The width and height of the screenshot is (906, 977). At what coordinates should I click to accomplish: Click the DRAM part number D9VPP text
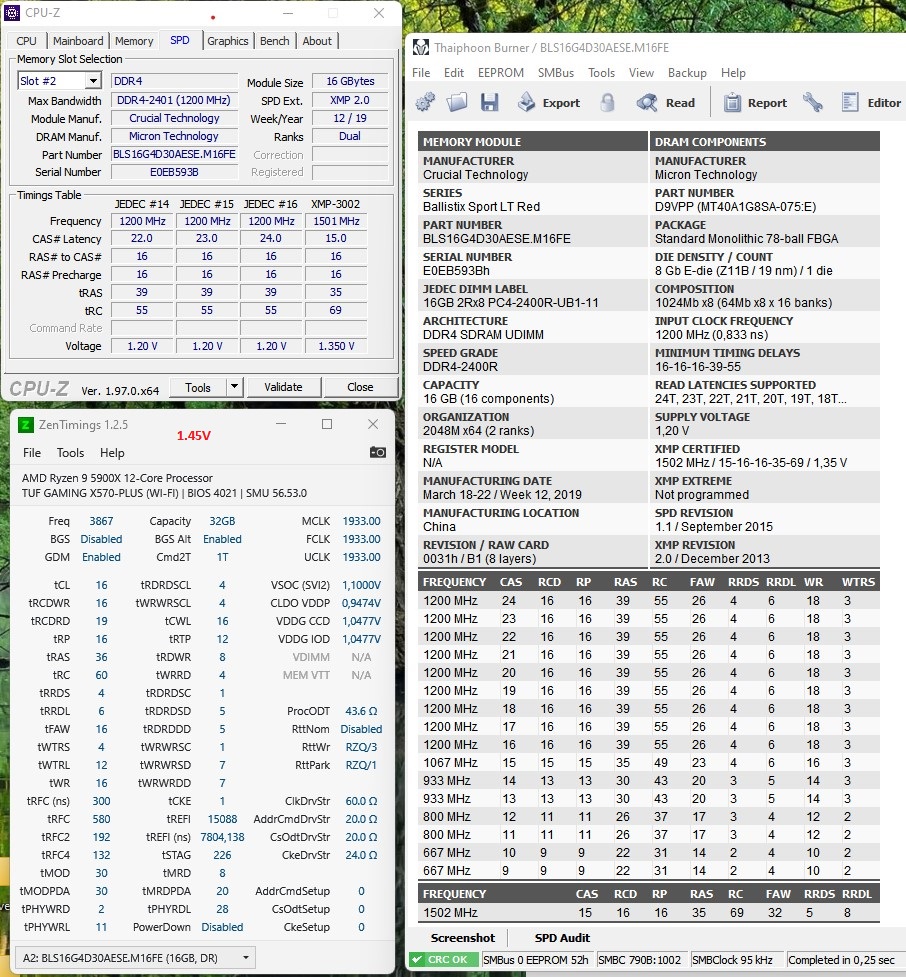735,207
